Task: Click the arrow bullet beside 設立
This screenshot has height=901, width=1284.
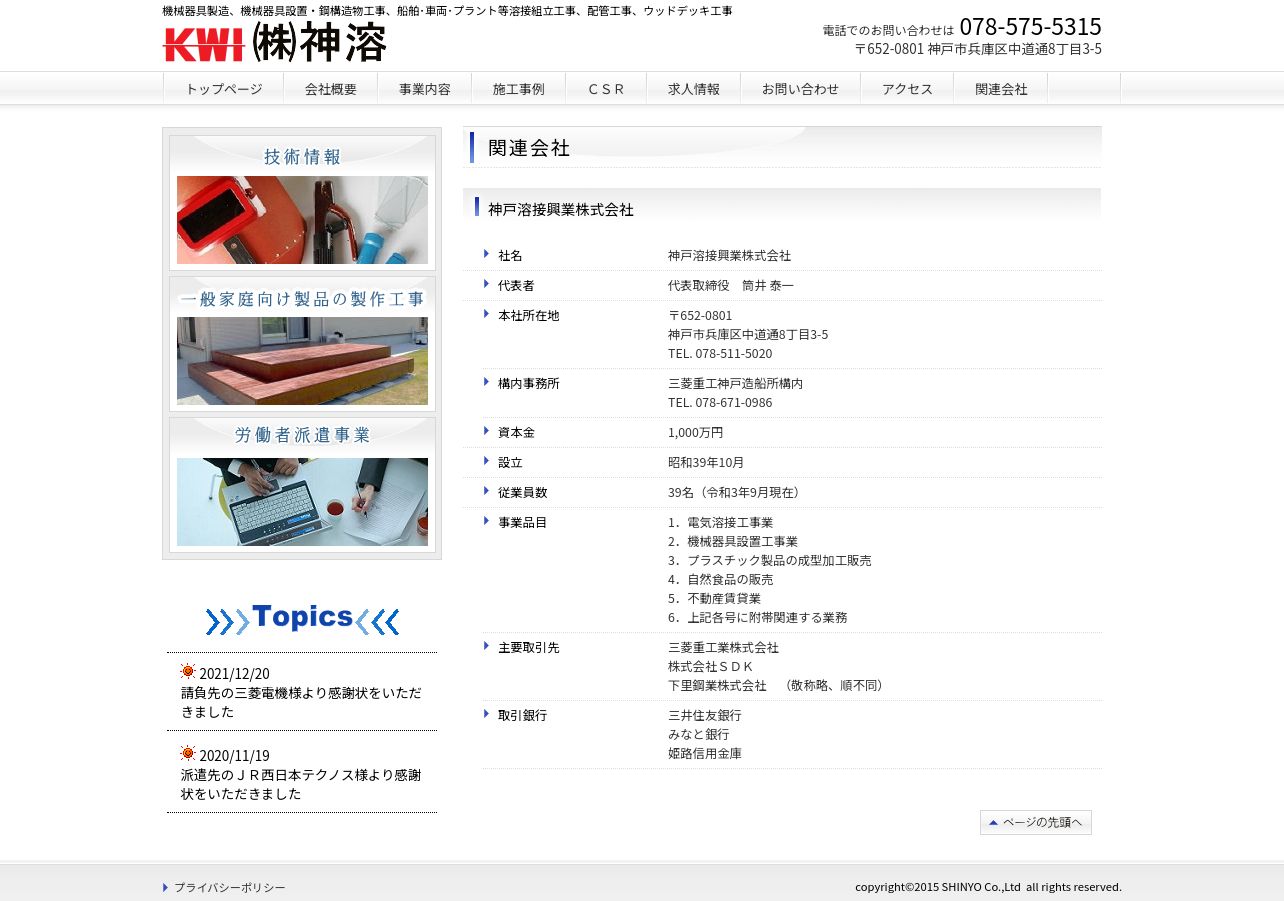Action: click(x=487, y=461)
